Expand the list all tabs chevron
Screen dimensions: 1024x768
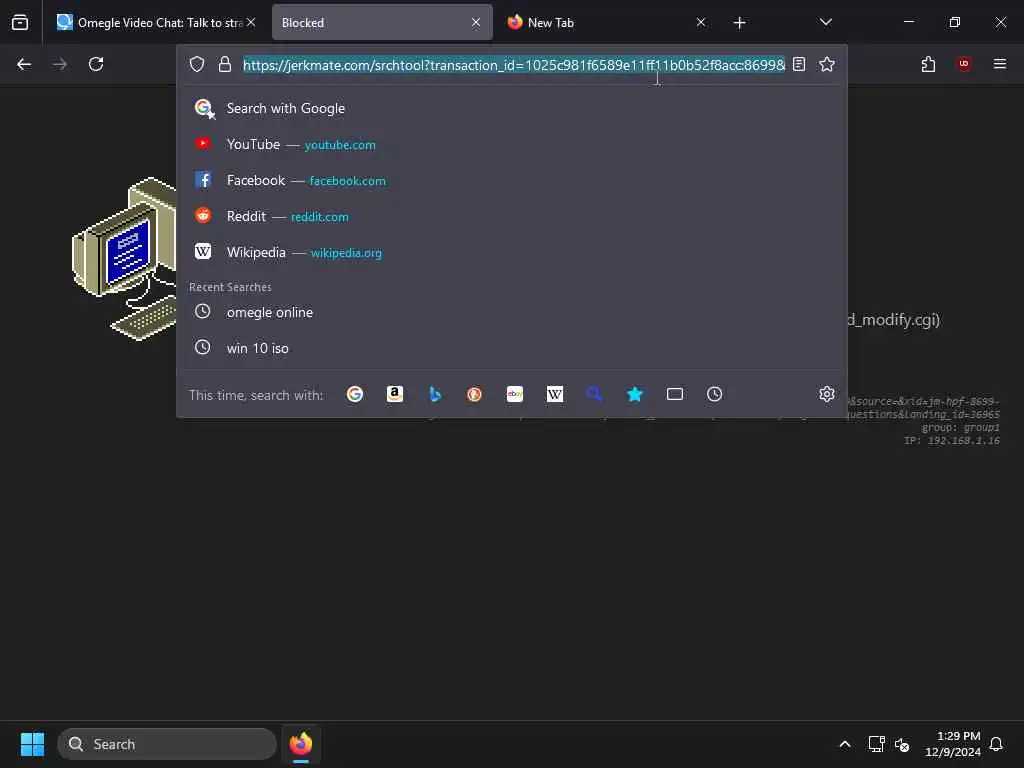click(x=825, y=22)
